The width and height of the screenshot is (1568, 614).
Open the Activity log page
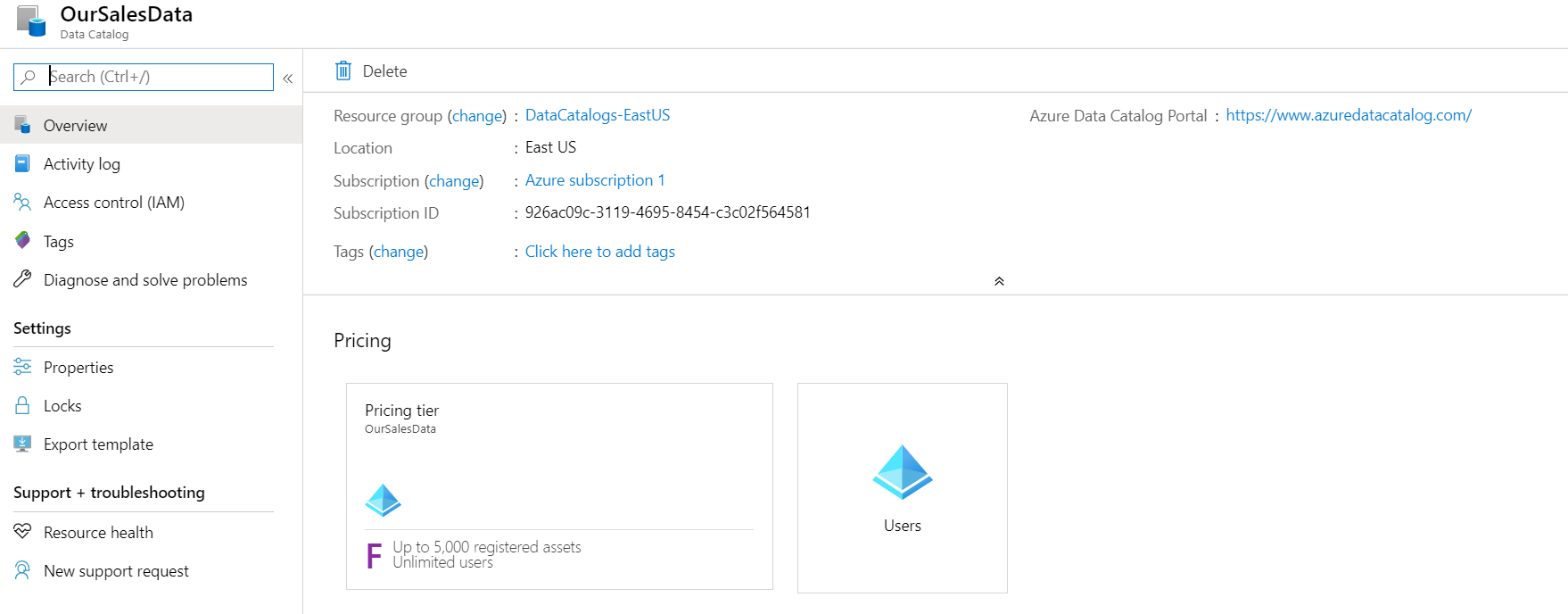152,163
